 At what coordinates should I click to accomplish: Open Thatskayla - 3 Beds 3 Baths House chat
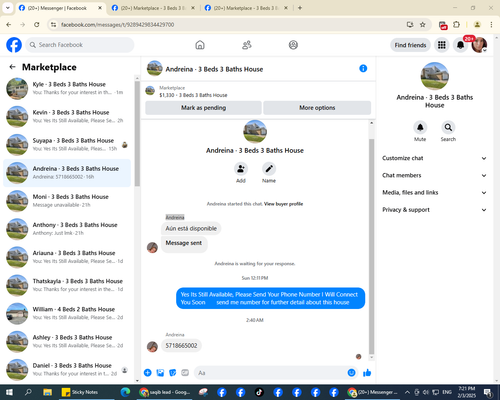(x=67, y=285)
